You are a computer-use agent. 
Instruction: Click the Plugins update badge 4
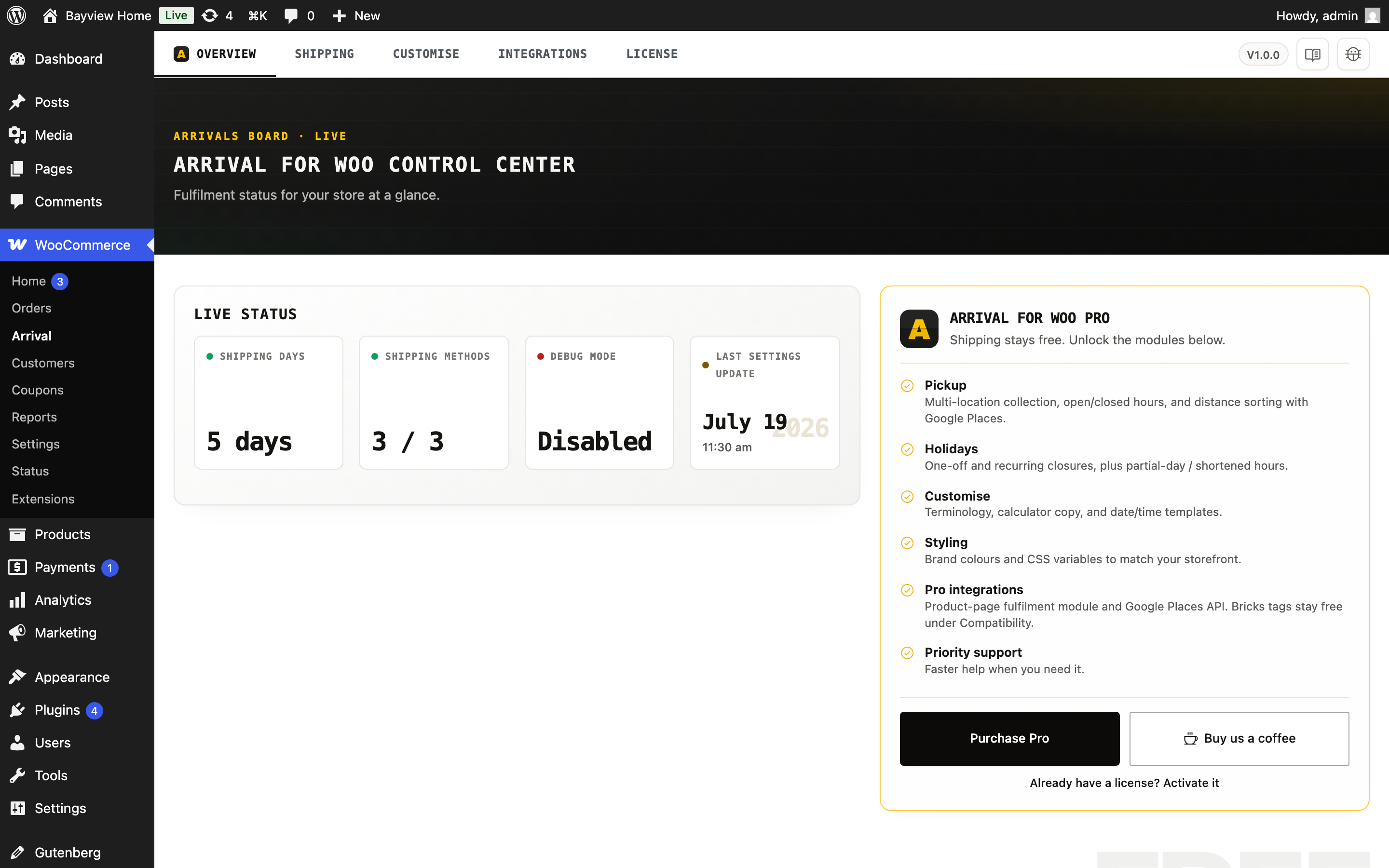(x=94, y=711)
